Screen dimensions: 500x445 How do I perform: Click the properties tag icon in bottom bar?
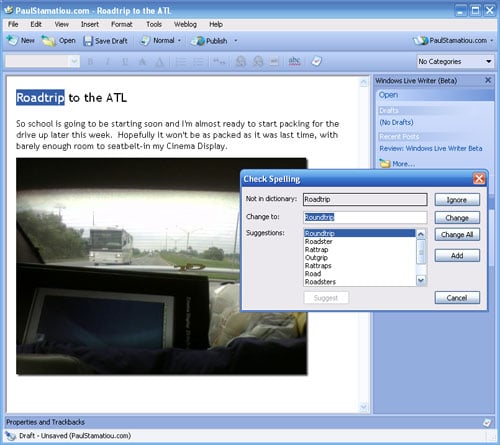point(487,422)
